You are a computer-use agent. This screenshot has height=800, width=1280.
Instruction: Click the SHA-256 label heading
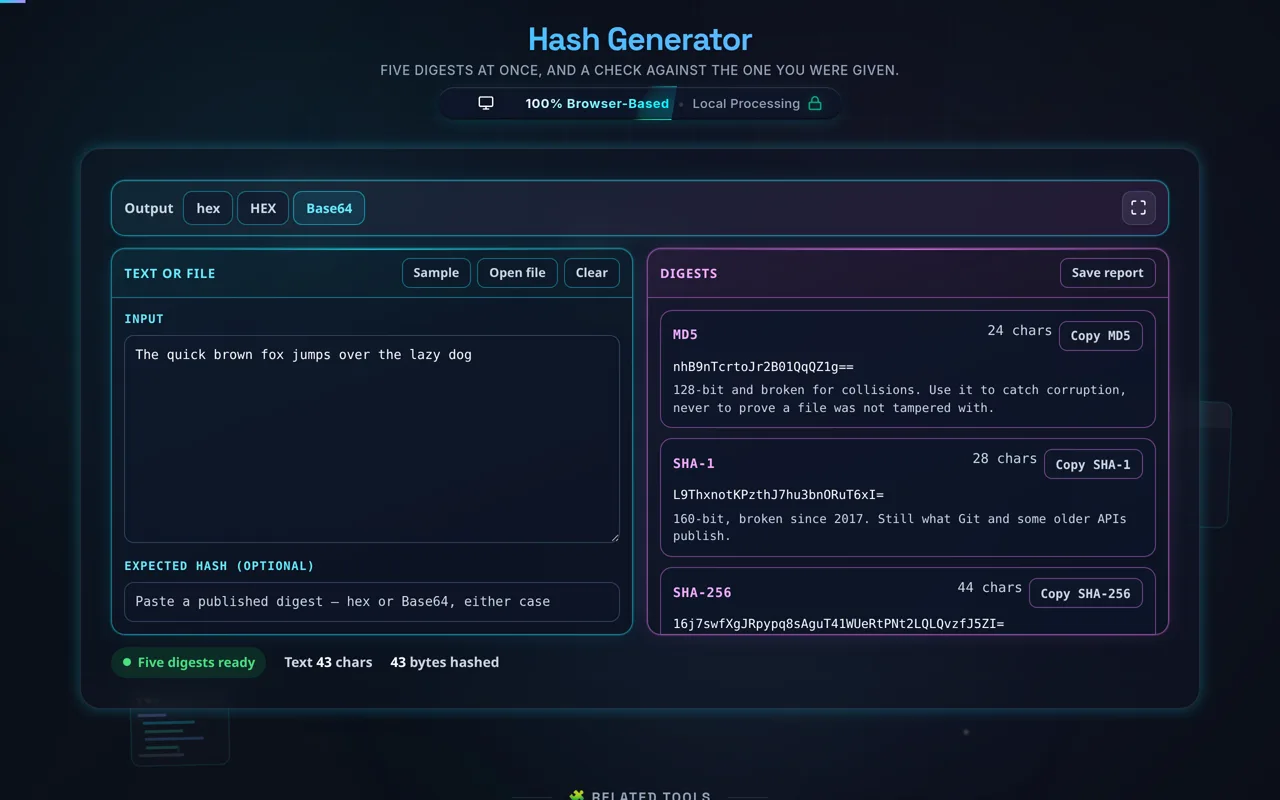(702, 592)
